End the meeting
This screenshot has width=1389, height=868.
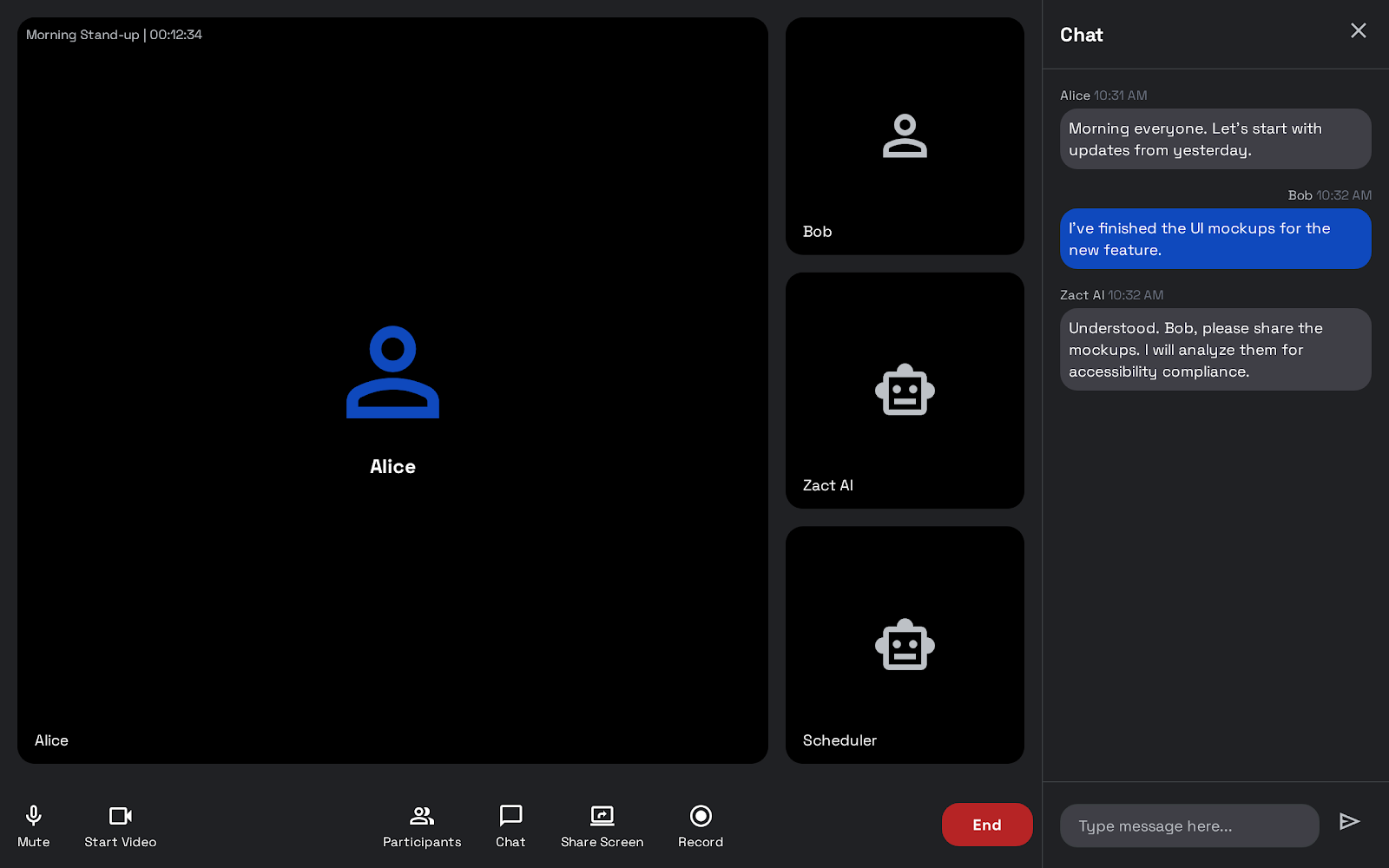coord(987,825)
